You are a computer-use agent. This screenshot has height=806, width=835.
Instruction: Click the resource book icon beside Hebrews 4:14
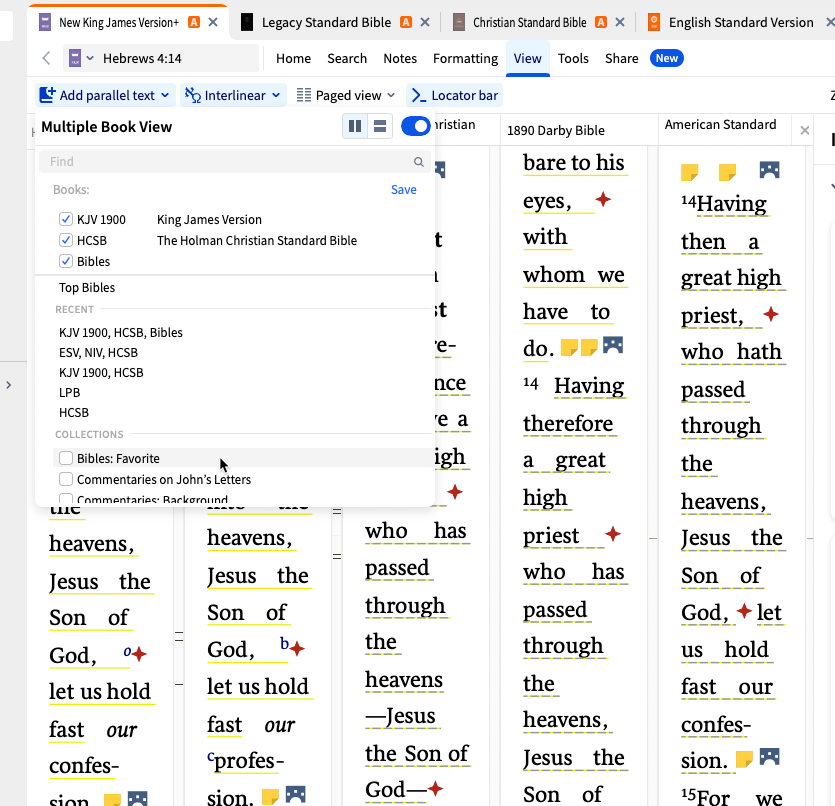pyautogui.click(x=75, y=58)
